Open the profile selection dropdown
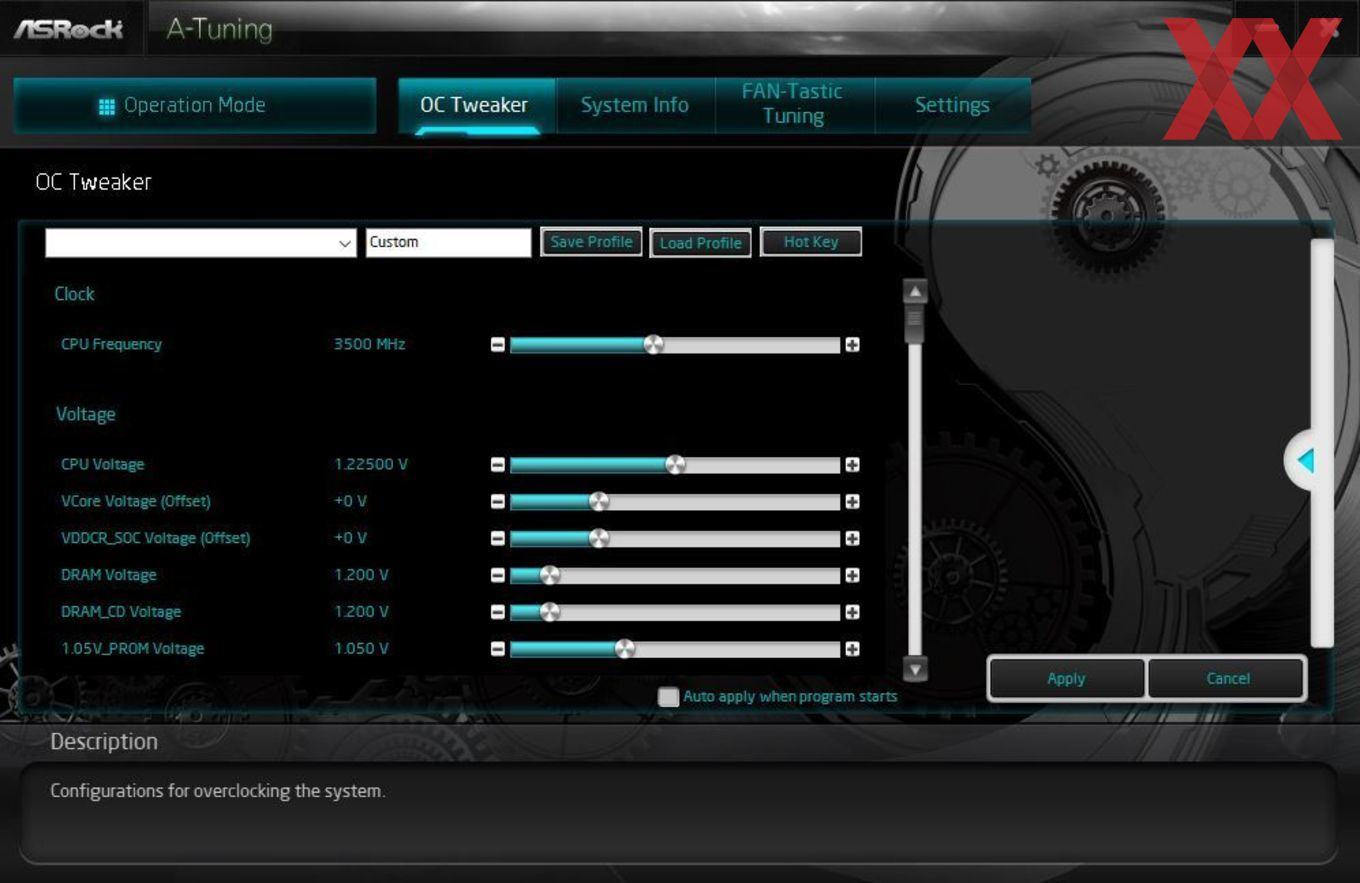The image size is (1360, 883). coord(200,243)
